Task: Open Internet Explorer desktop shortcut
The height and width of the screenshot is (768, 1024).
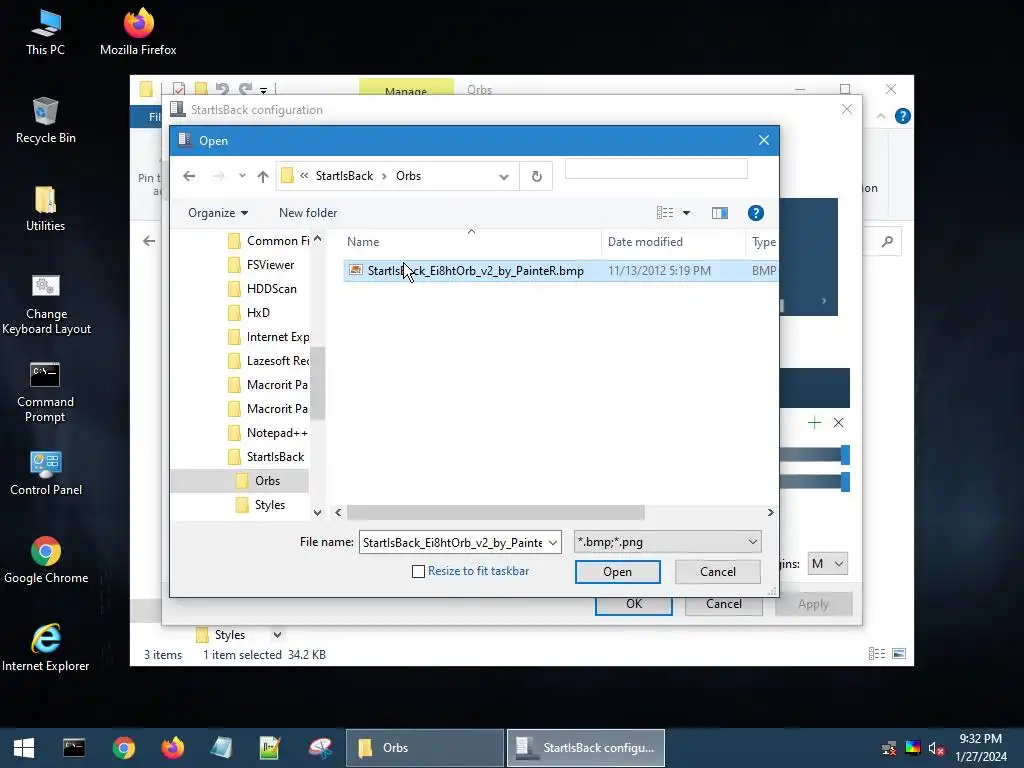Action: pyautogui.click(x=46, y=648)
